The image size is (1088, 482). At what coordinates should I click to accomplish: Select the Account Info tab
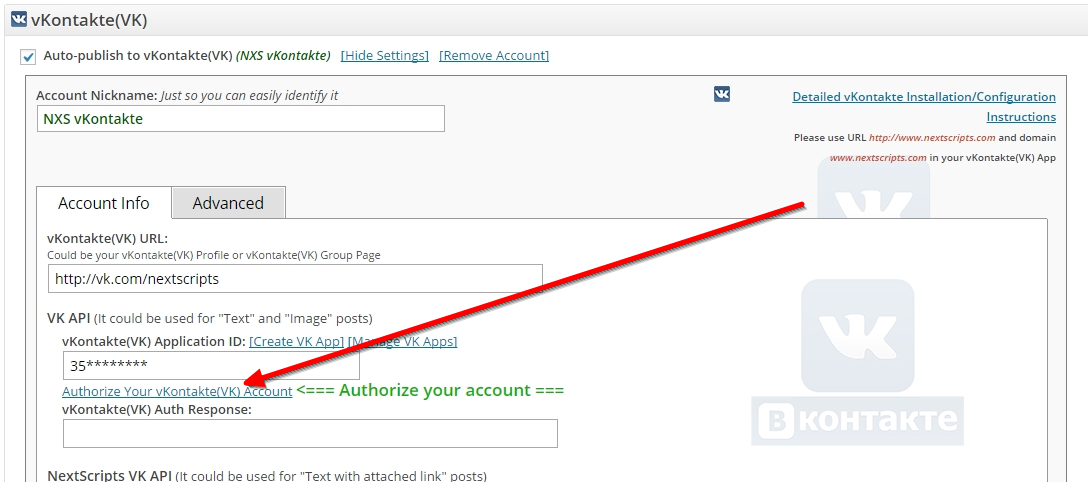click(103, 203)
